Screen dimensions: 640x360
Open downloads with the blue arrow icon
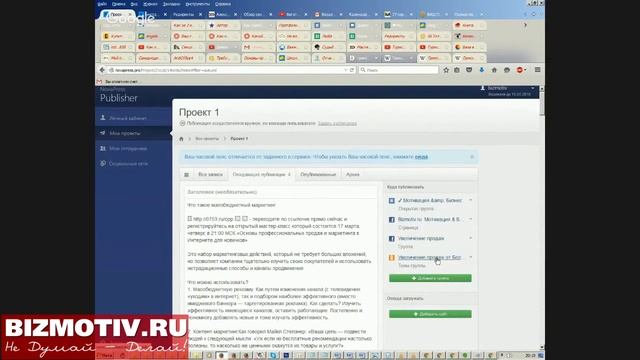click(482, 70)
